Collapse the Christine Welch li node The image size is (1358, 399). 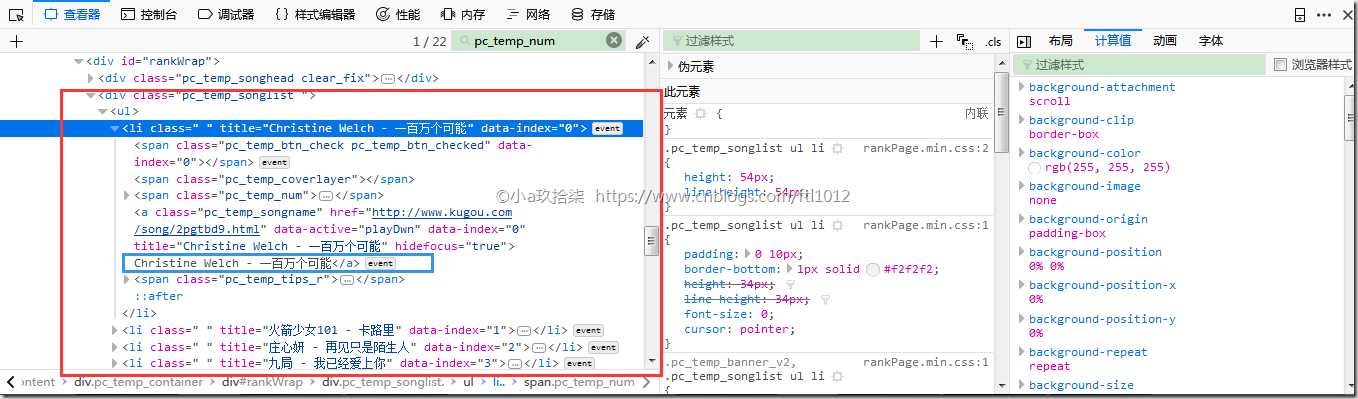pos(115,129)
